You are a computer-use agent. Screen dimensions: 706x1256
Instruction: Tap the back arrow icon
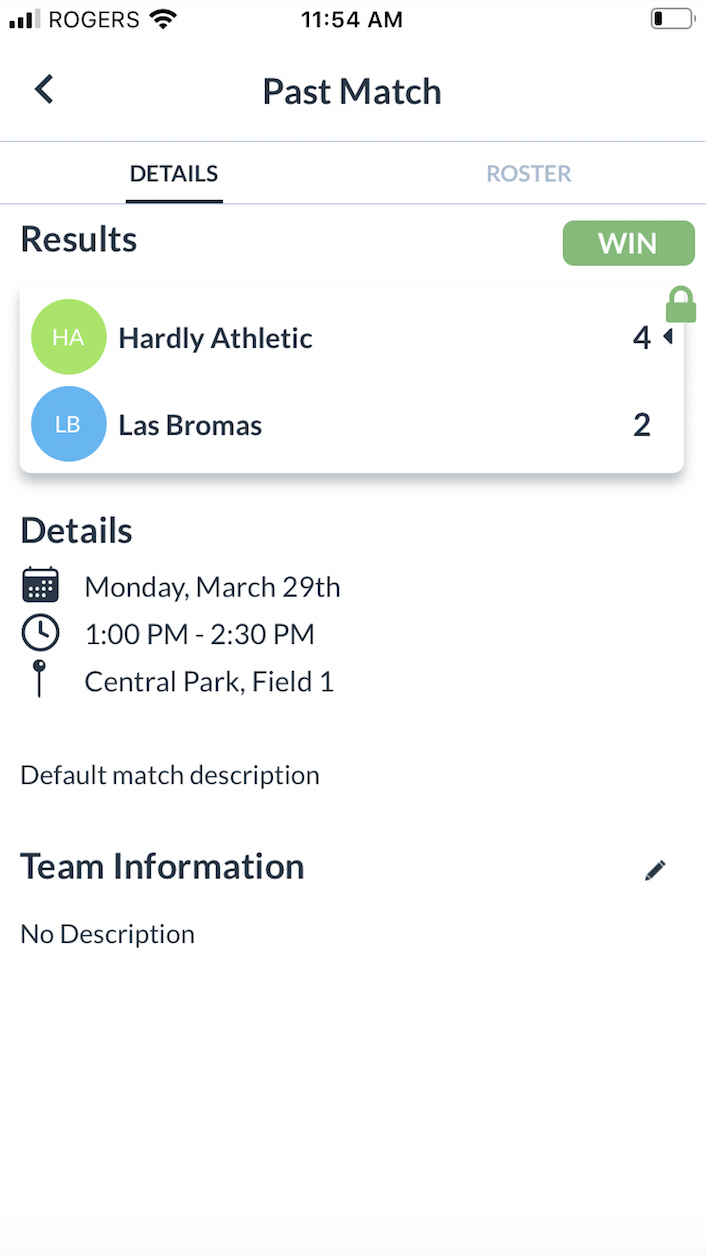tap(44, 90)
